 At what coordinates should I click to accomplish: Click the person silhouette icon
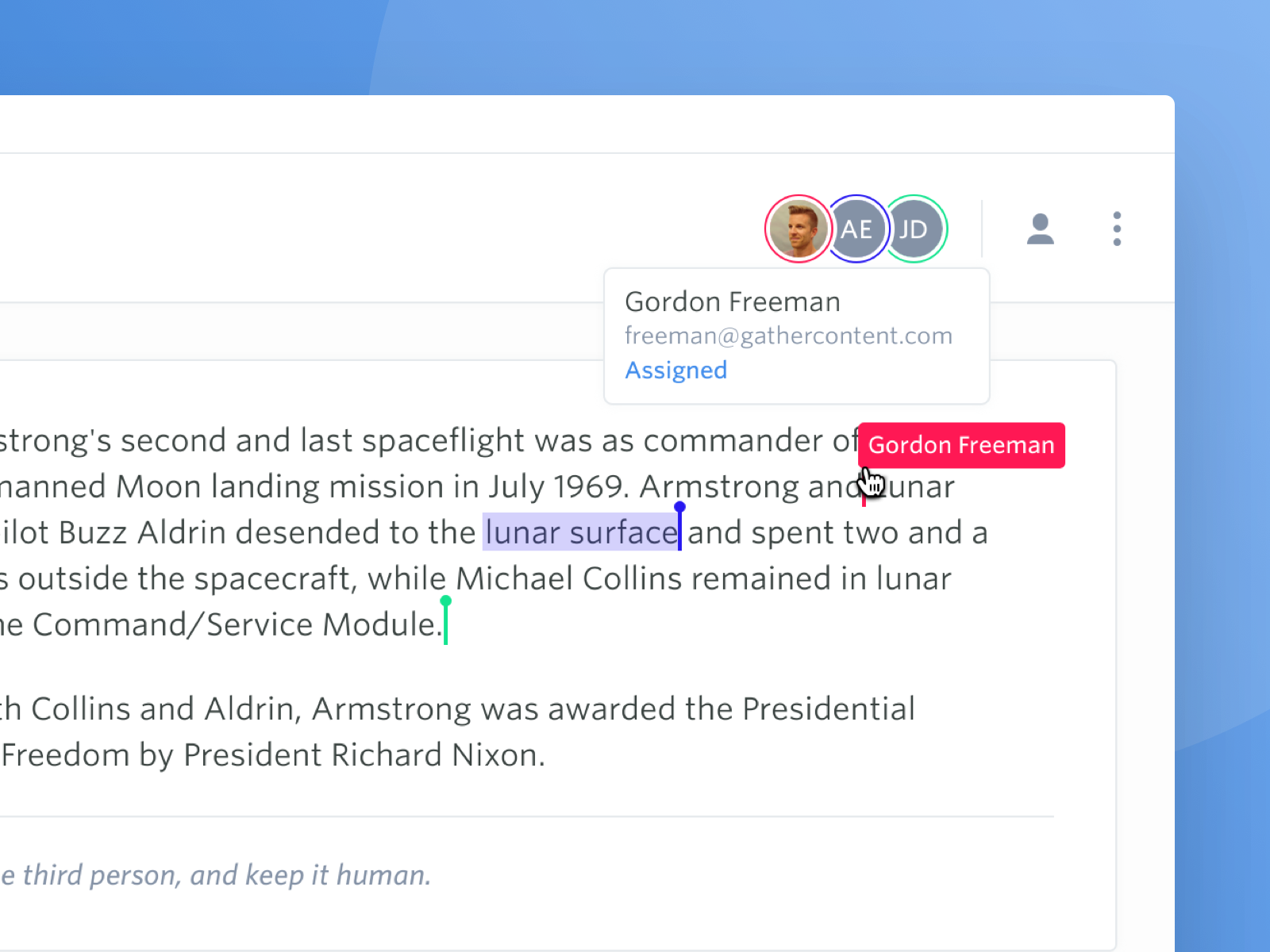point(1040,229)
